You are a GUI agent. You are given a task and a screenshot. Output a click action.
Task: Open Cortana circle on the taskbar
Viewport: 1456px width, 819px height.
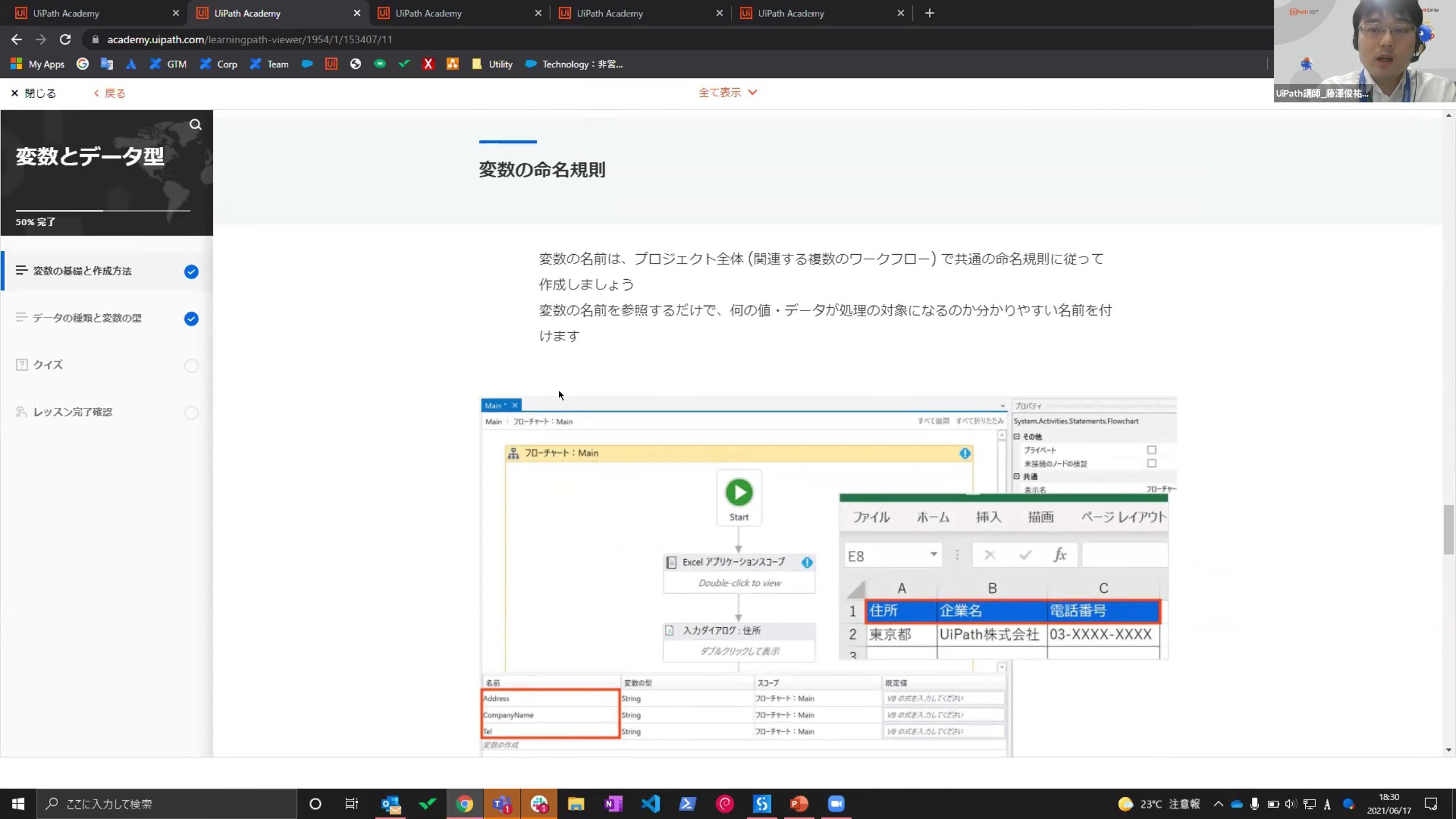(315, 804)
